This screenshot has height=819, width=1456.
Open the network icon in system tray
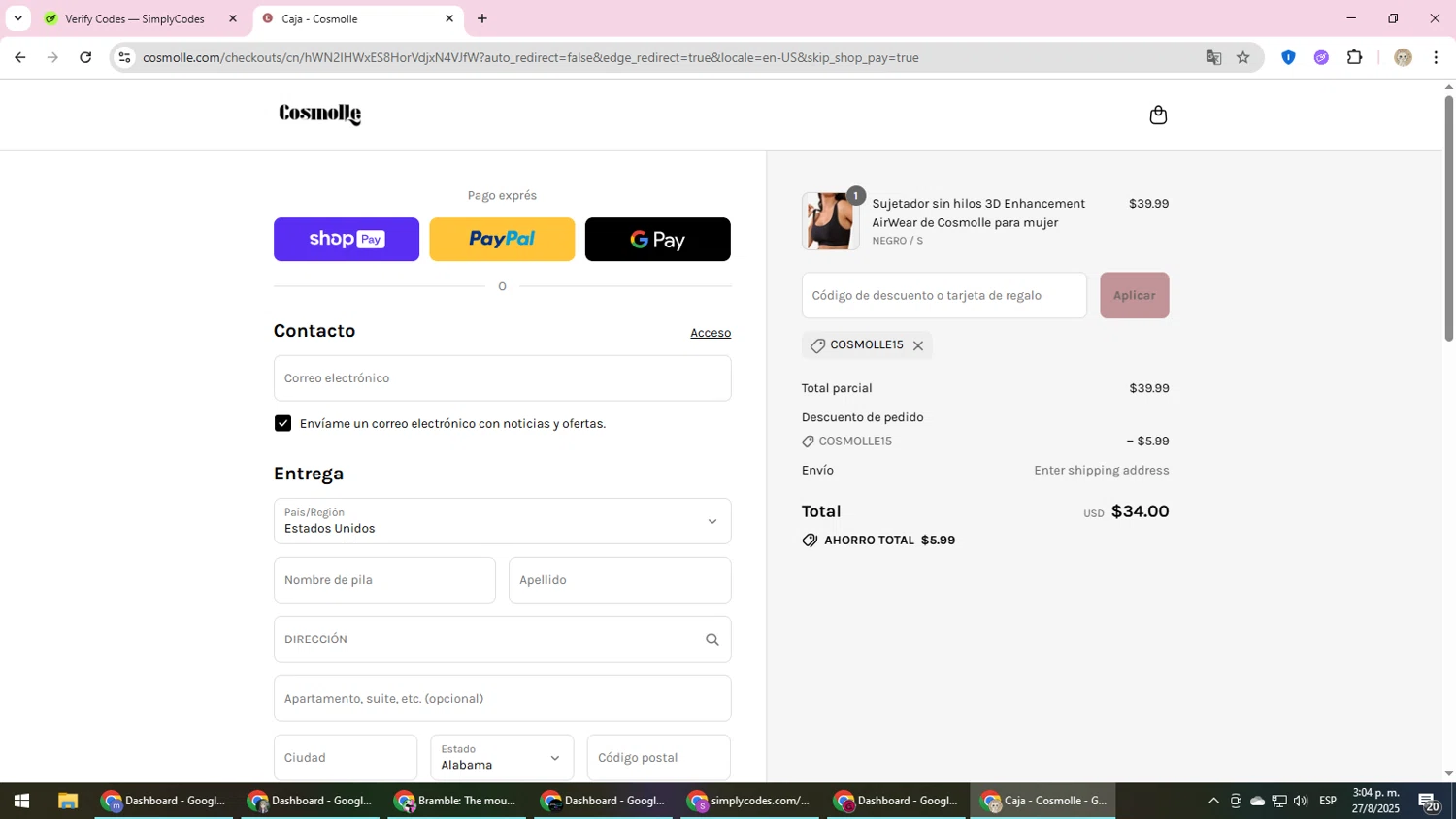coord(1278,801)
